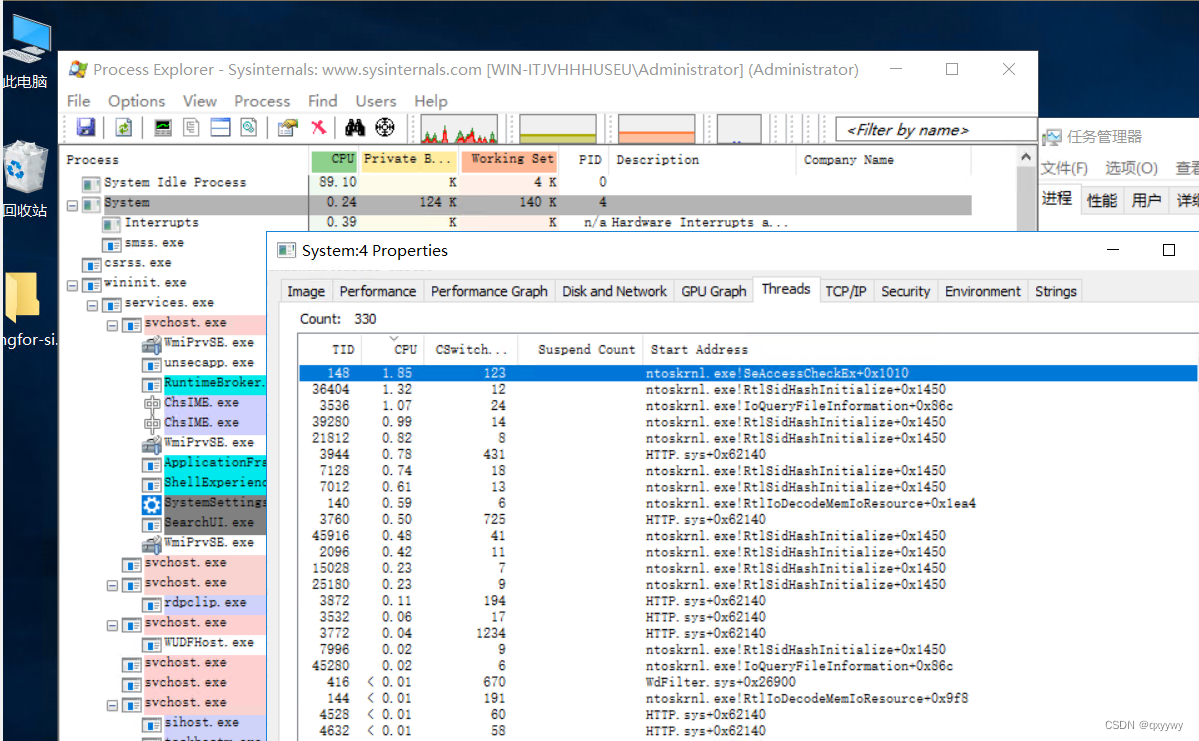Switch to the Performance Graph tab
Viewport: 1199px width, 741px height.
(x=489, y=291)
